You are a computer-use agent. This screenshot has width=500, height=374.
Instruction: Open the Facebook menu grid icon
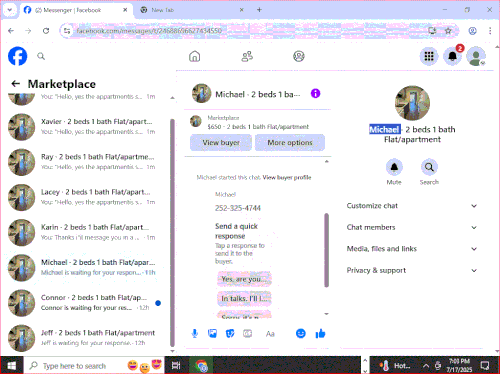(429, 56)
